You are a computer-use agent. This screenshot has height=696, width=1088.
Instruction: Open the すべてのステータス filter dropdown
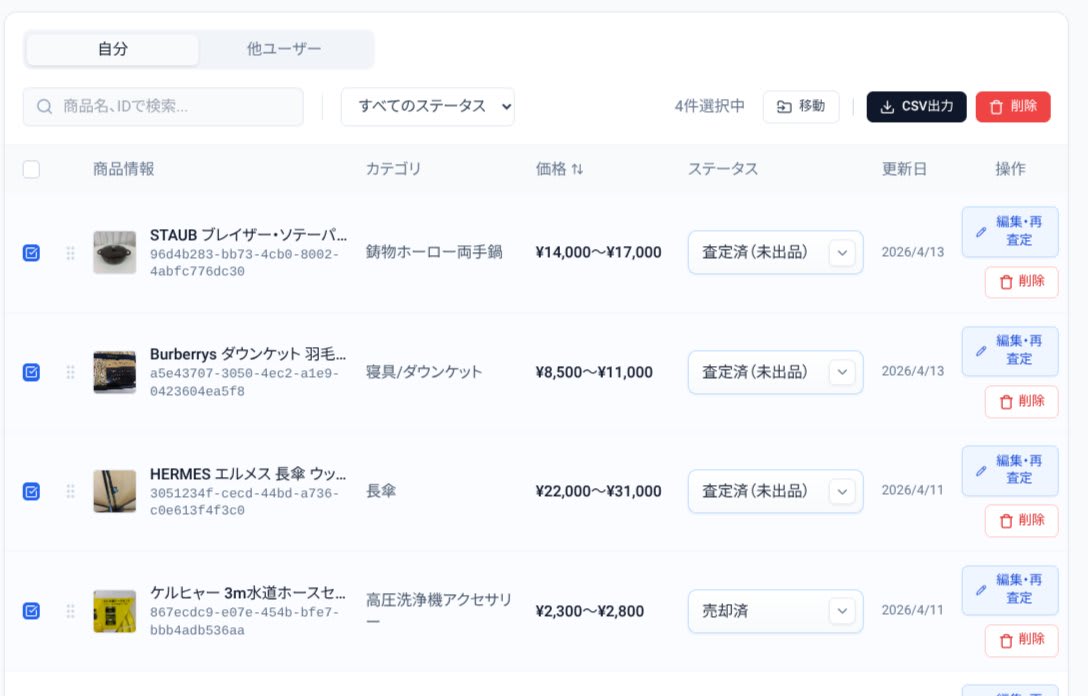tap(428, 106)
